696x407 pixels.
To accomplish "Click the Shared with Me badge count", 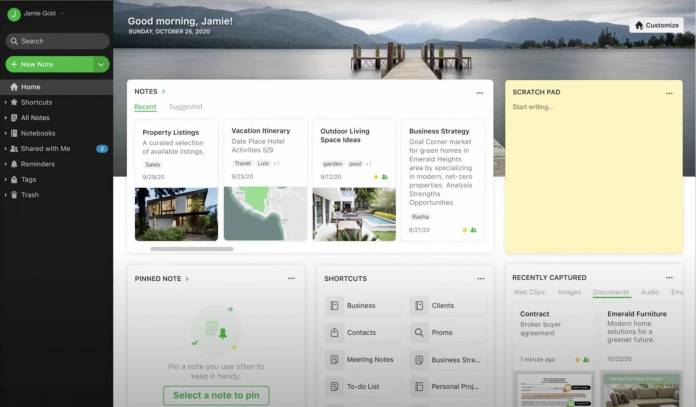I will [102, 149].
